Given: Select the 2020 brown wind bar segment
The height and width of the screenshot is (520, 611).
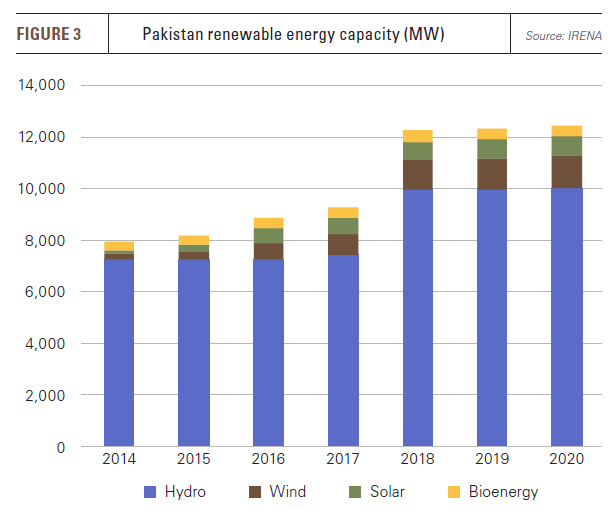Looking at the screenshot, I should click(x=566, y=171).
